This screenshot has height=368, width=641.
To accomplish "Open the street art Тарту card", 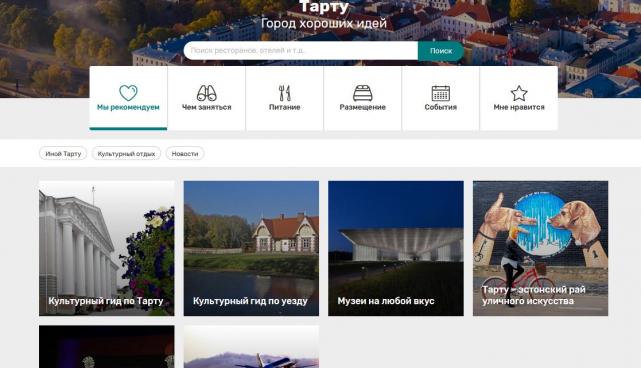I will pos(540,248).
